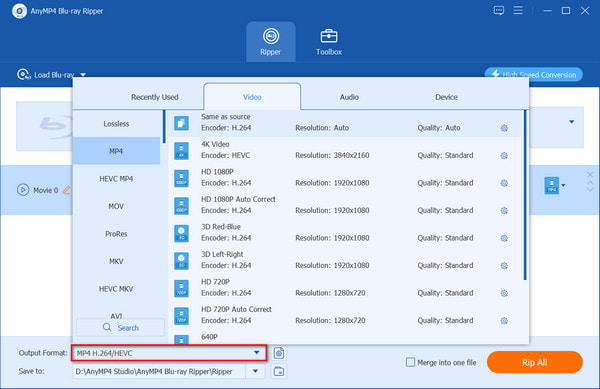Image resolution: width=600 pixels, height=389 pixels.
Task: Switch to the Audio tab
Action: 349,97
